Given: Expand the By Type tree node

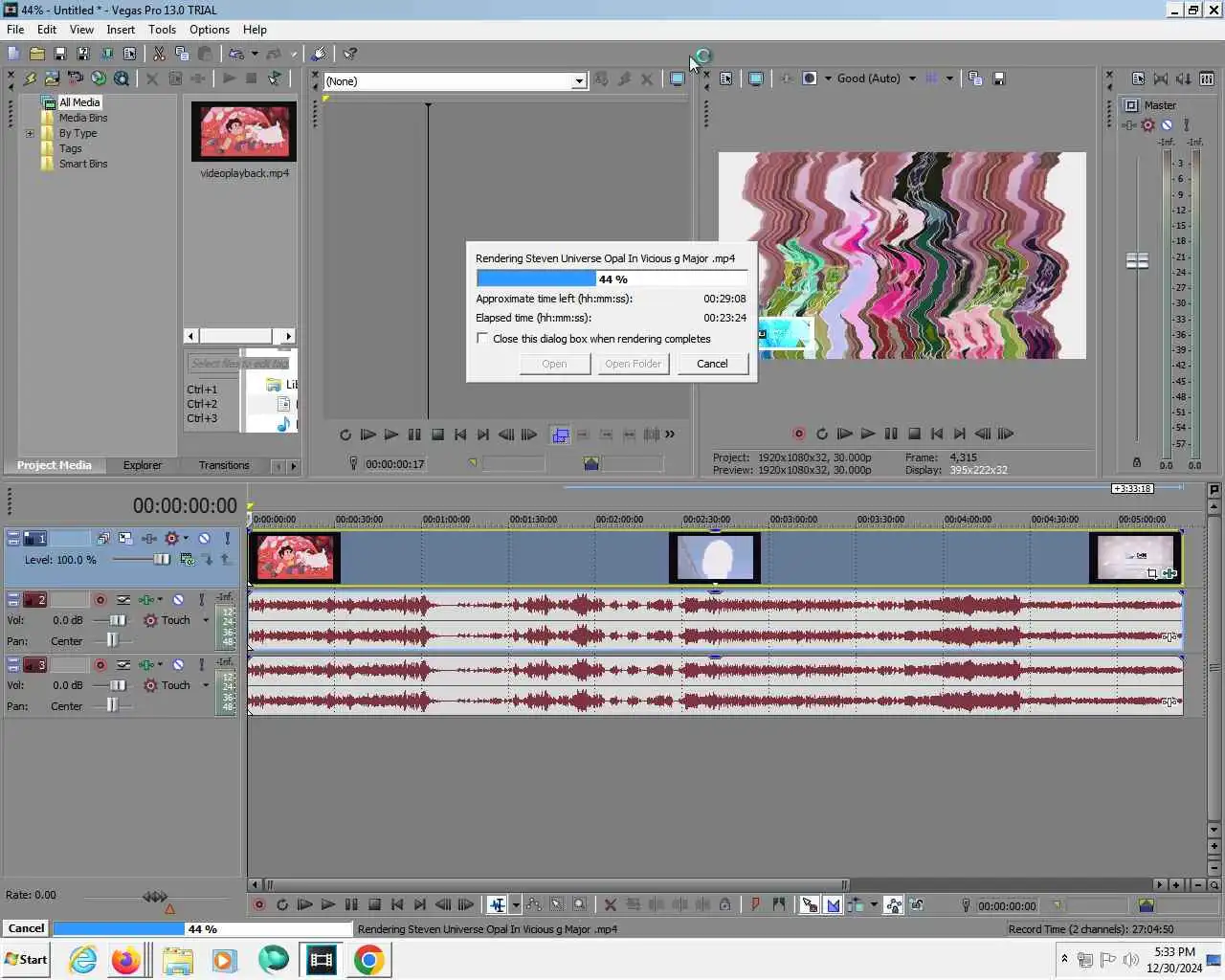Looking at the screenshot, I should point(30,133).
